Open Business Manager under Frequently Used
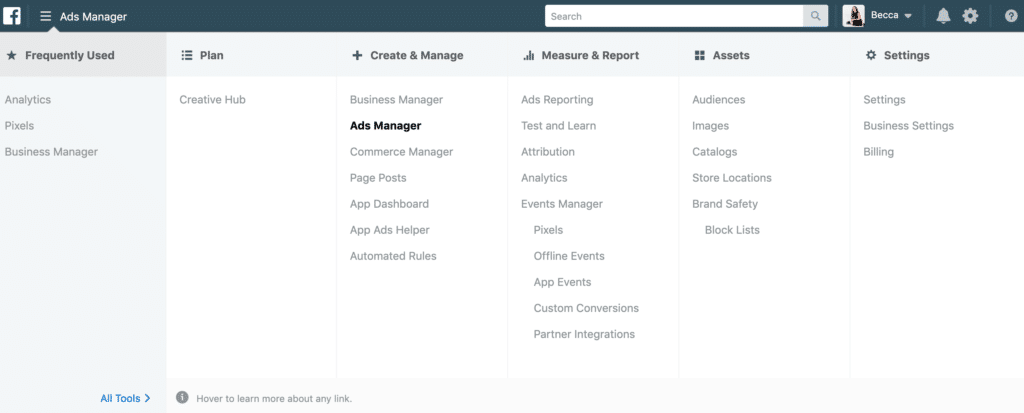Image resolution: width=1024 pixels, height=413 pixels. [x=51, y=152]
